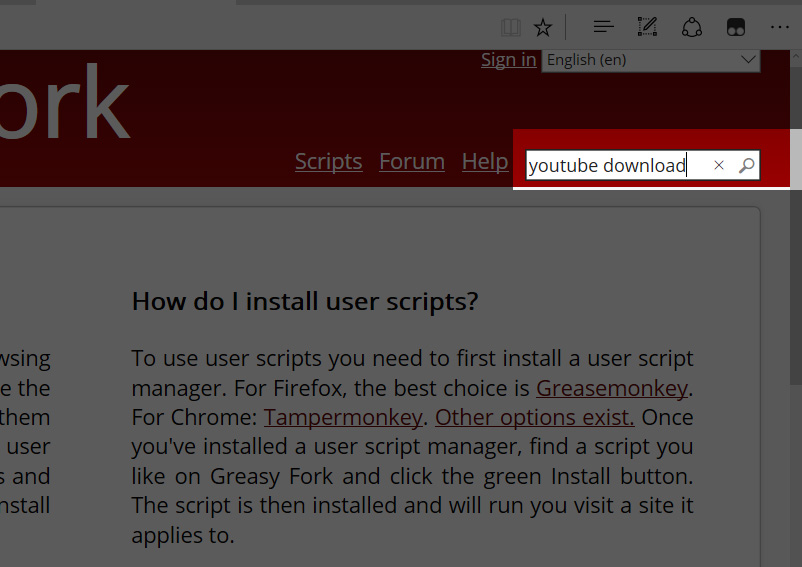Screen dimensions: 802x567
Task: Open the Tampermonkey extension icon
Action: 736,27
